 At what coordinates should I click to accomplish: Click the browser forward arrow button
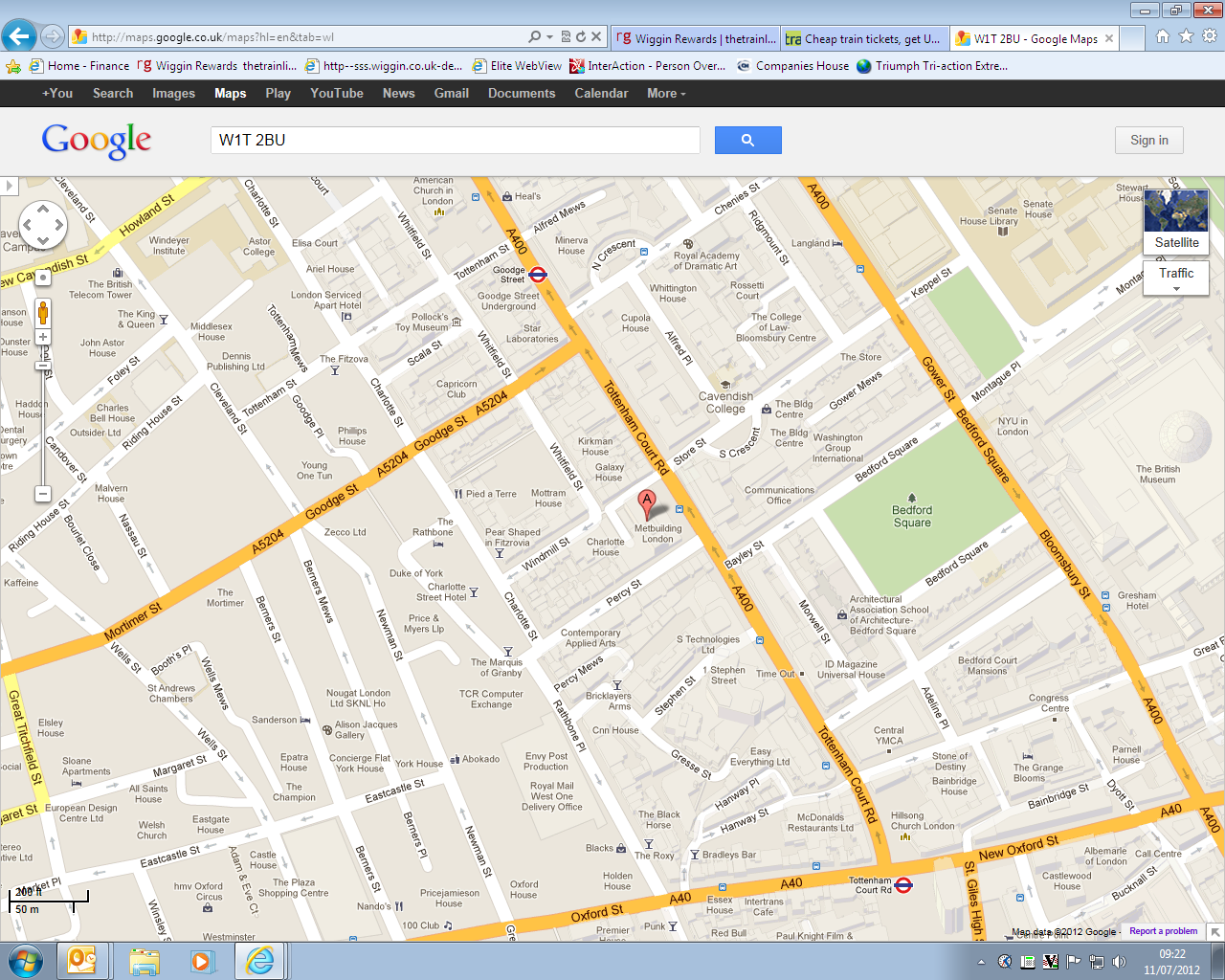pyautogui.click(x=53, y=37)
